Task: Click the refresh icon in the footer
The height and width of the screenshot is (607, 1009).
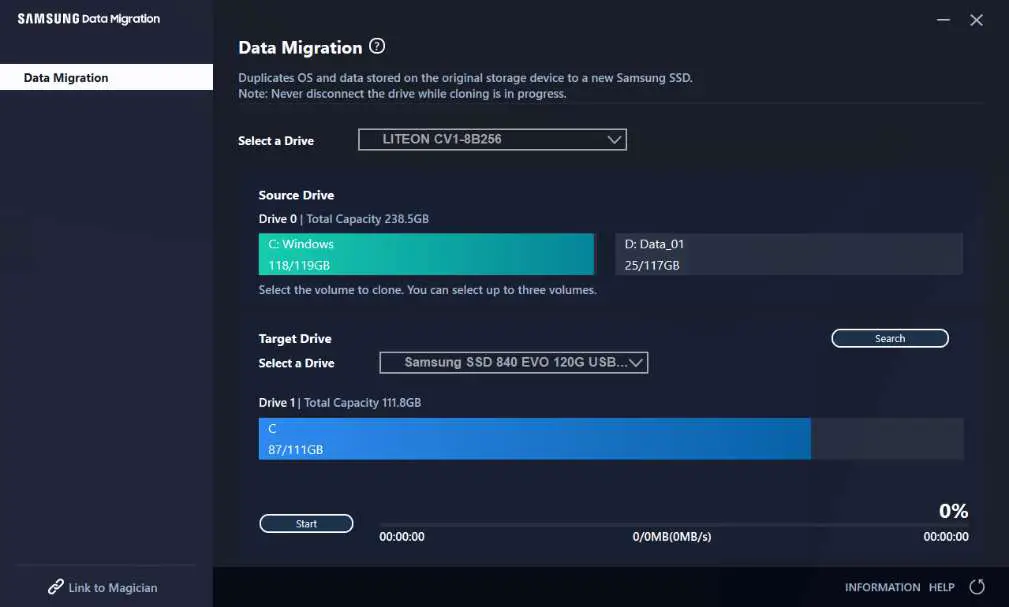Action: click(x=976, y=587)
